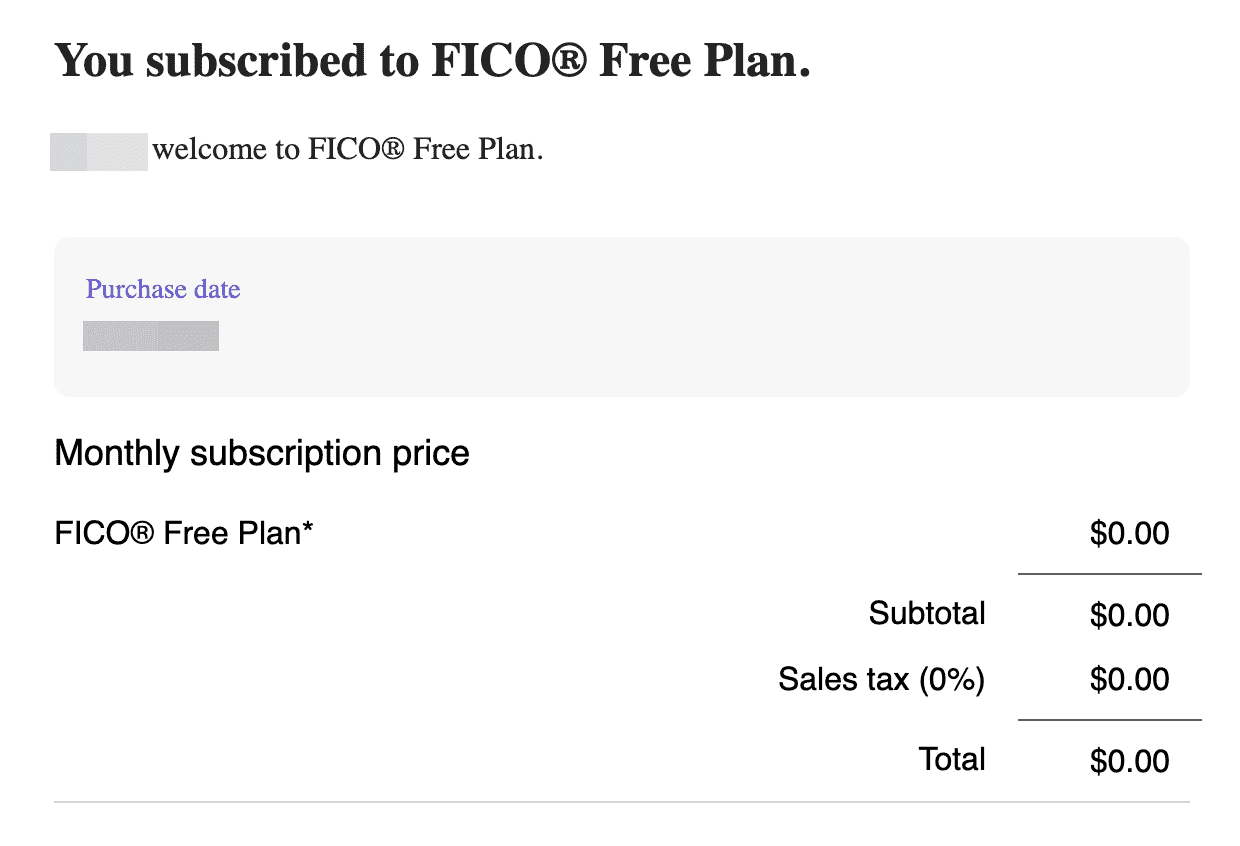
Task: Click the purple "Purchase date" label
Action: tap(163, 290)
